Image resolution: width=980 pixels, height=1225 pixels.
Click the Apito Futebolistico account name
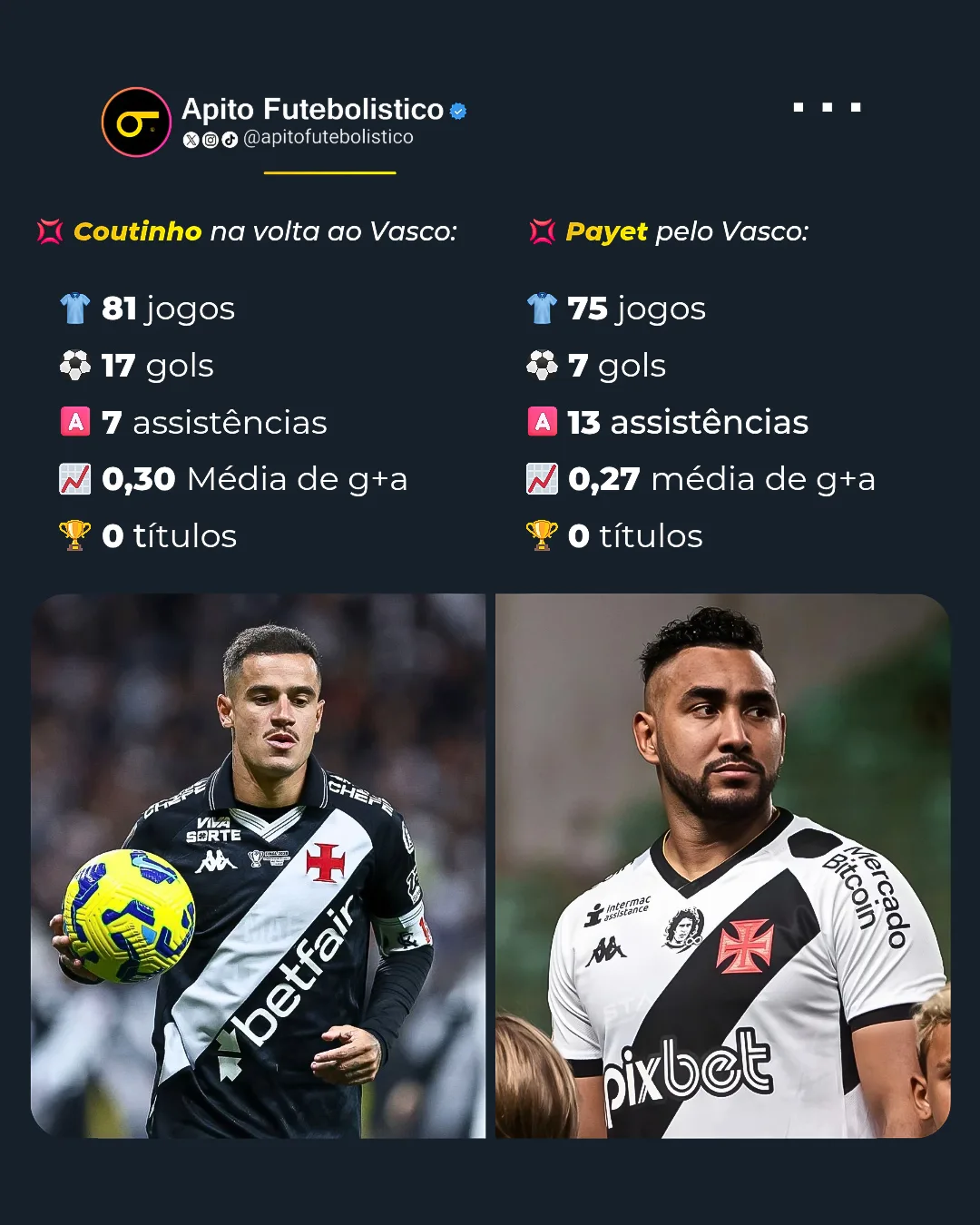(x=312, y=109)
